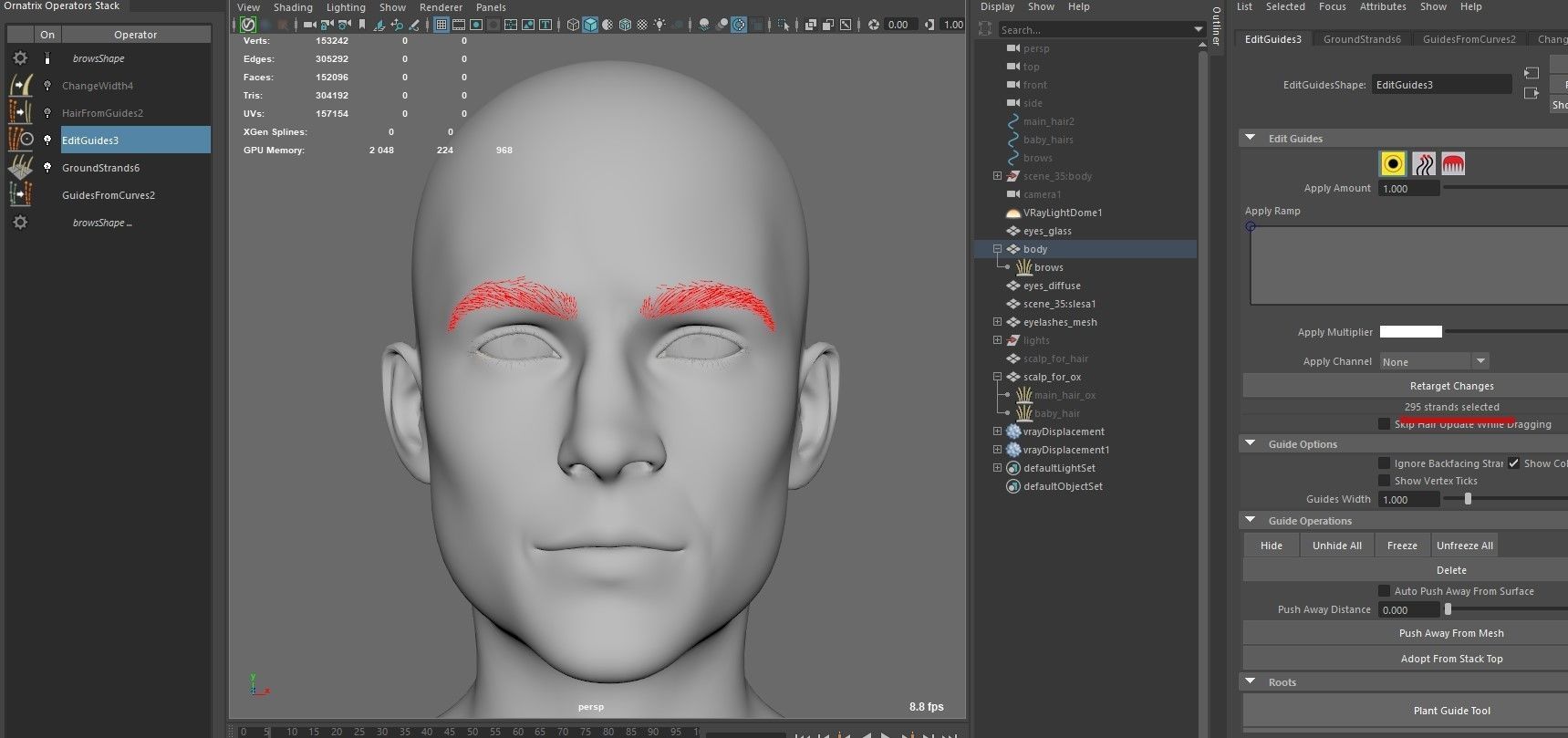The image size is (1568, 738).
Task: Expand the lights node in outliner
Action: tap(997, 340)
